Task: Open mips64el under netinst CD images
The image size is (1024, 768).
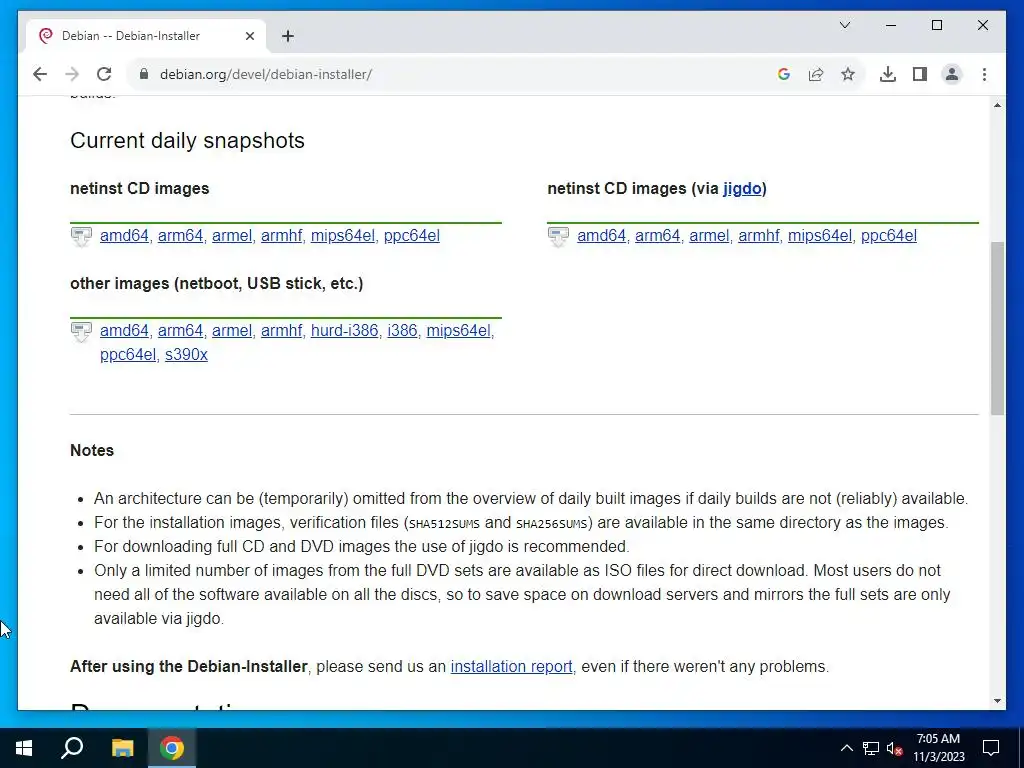Action: point(343,236)
